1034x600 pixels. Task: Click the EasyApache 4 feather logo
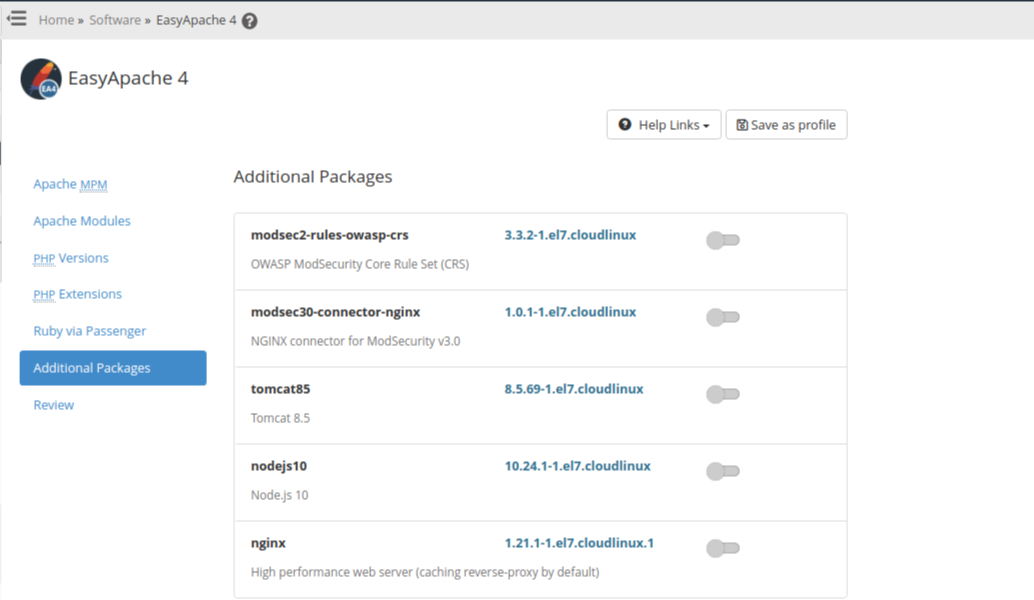(x=41, y=78)
